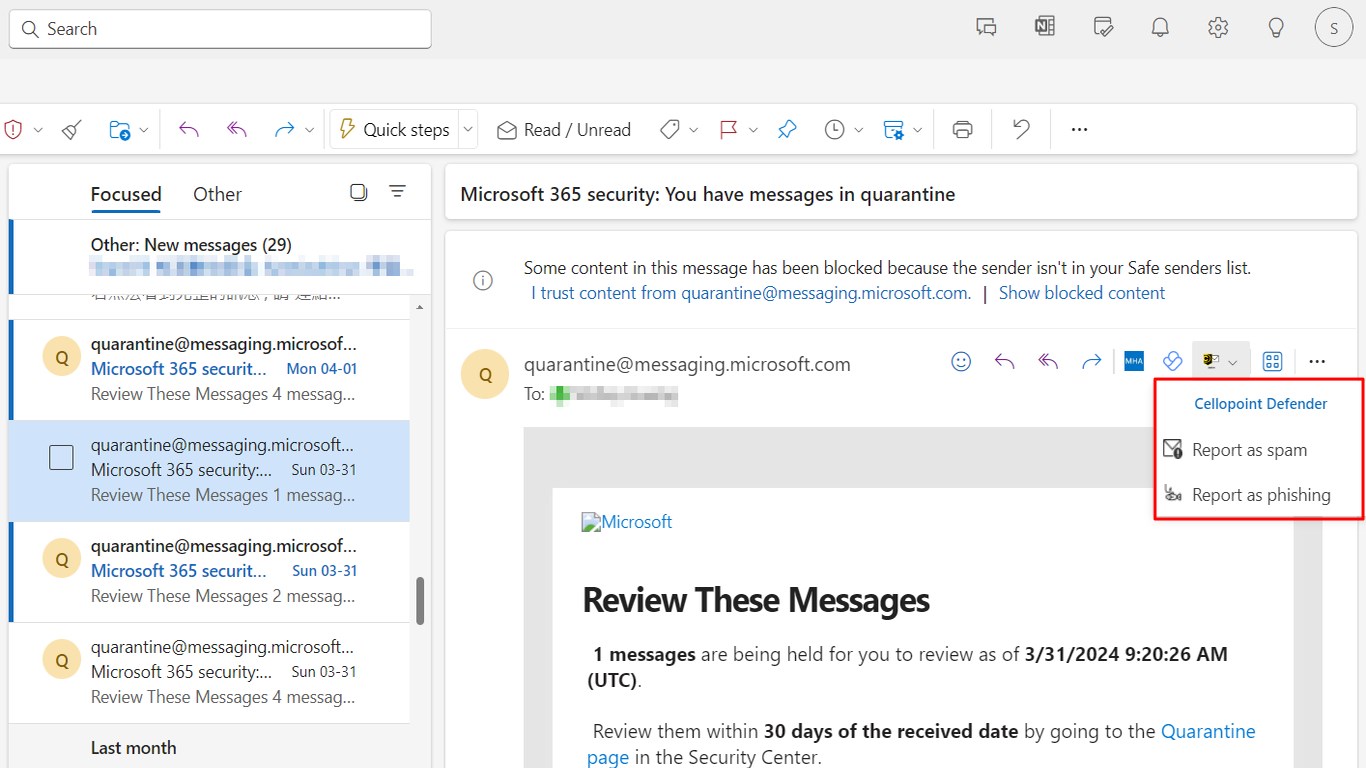The width and height of the screenshot is (1366, 768).
Task: Click Reply all in the main toolbar
Action: coord(237,130)
